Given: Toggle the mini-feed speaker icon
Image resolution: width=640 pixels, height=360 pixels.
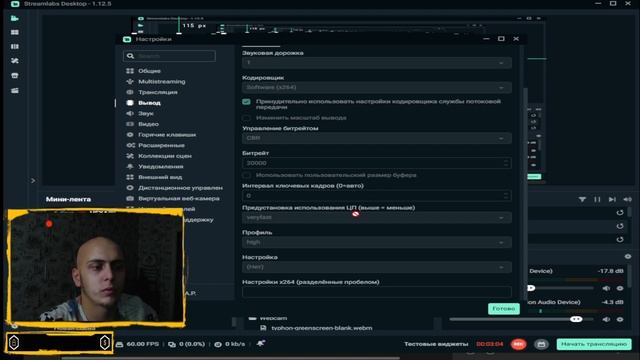Looking at the screenshot, I should [x=627, y=199].
